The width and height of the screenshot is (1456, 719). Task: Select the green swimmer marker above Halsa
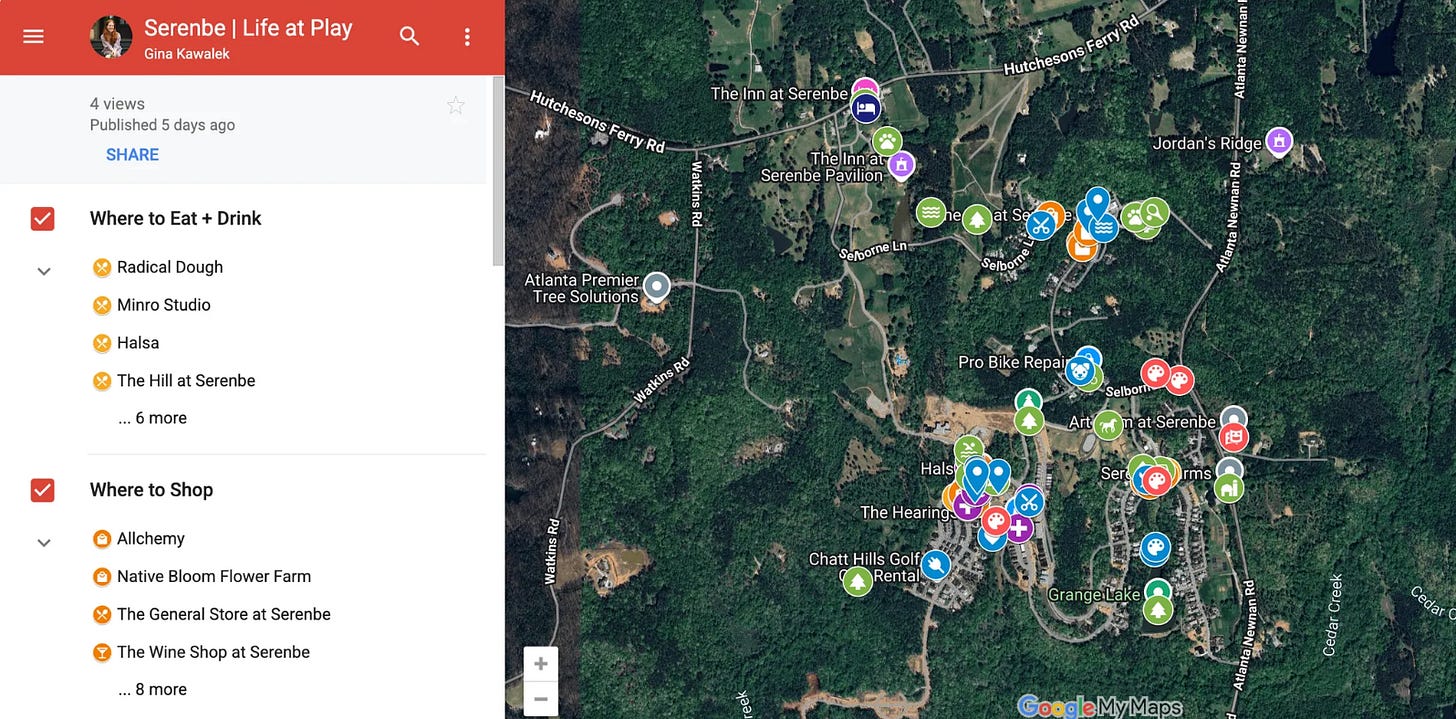(968, 449)
